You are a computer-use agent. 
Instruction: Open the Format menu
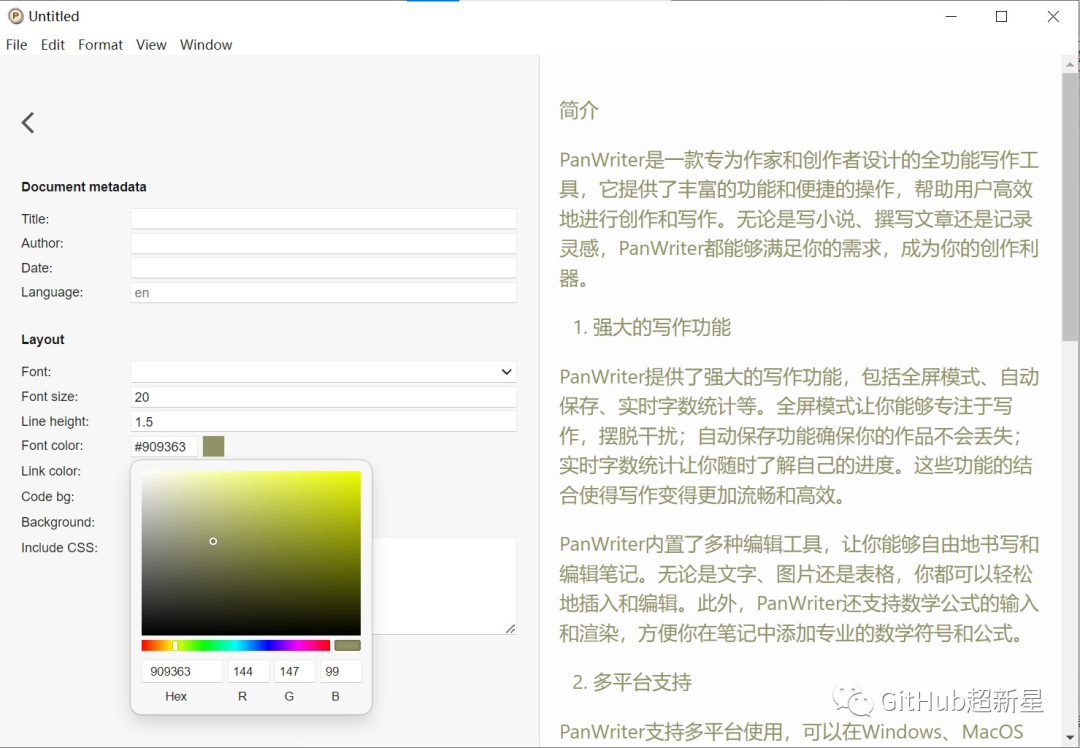(x=100, y=45)
